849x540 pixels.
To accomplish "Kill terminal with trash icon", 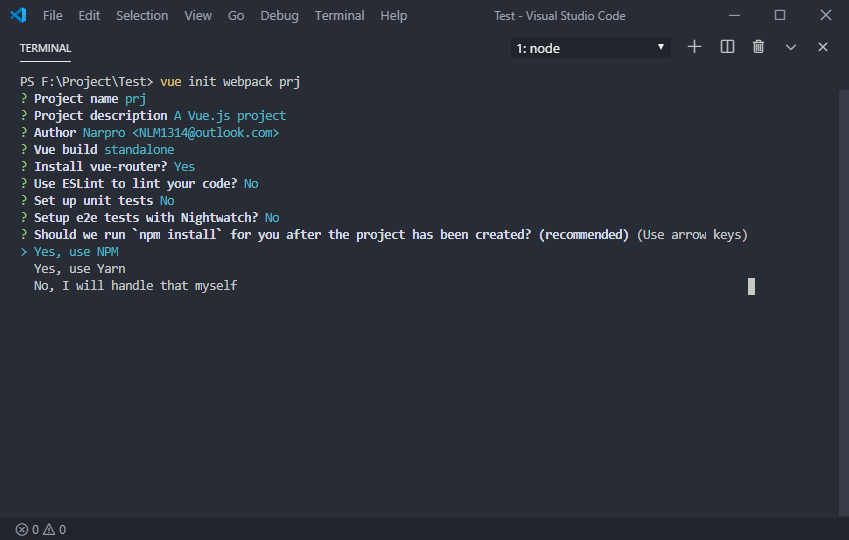I will (759, 47).
